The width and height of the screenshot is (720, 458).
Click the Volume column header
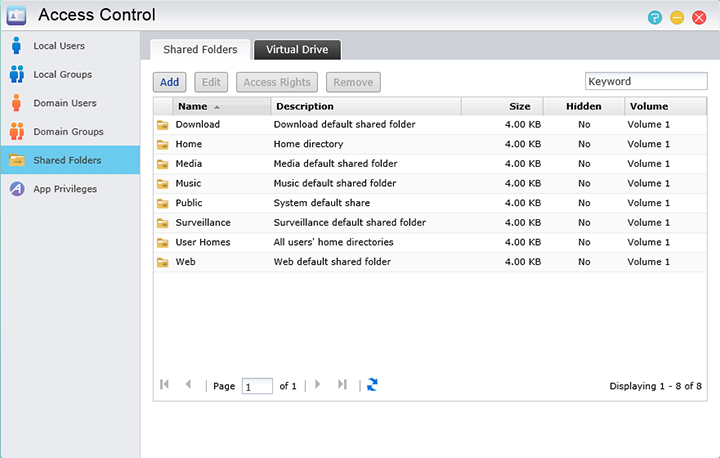pos(648,106)
